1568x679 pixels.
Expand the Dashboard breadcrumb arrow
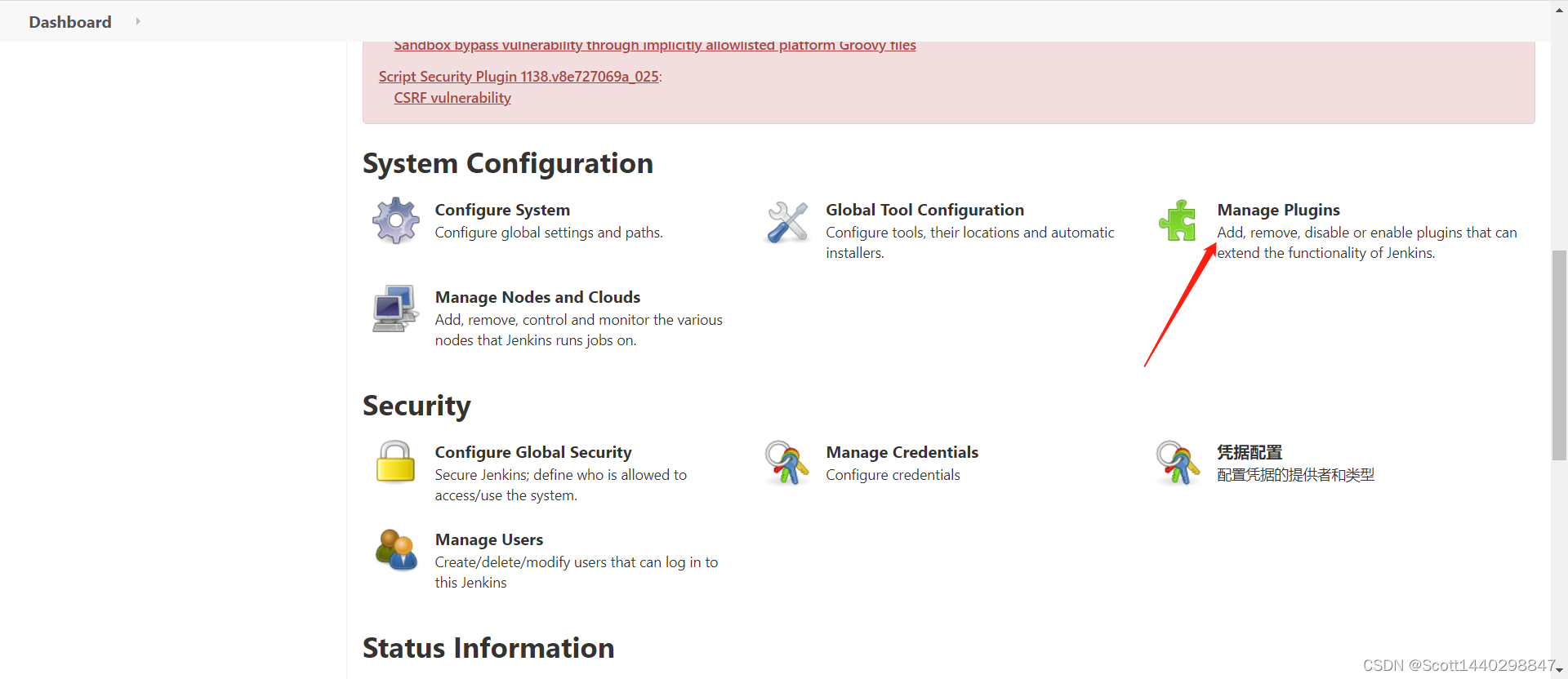(x=138, y=21)
